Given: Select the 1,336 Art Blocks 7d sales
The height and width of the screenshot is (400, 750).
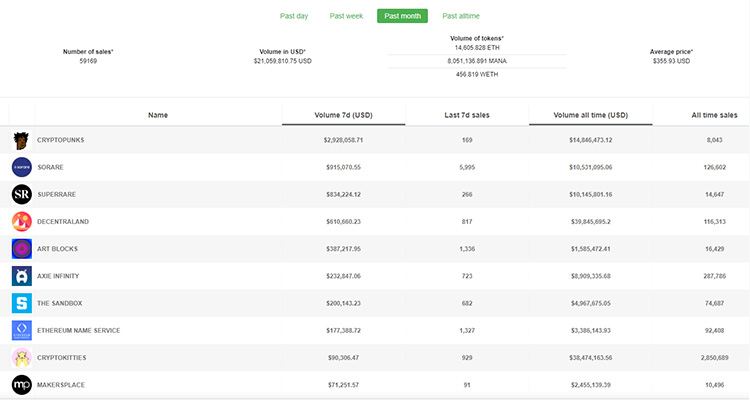Looking at the screenshot, I should pyautogui.click(x=467, y=249).
